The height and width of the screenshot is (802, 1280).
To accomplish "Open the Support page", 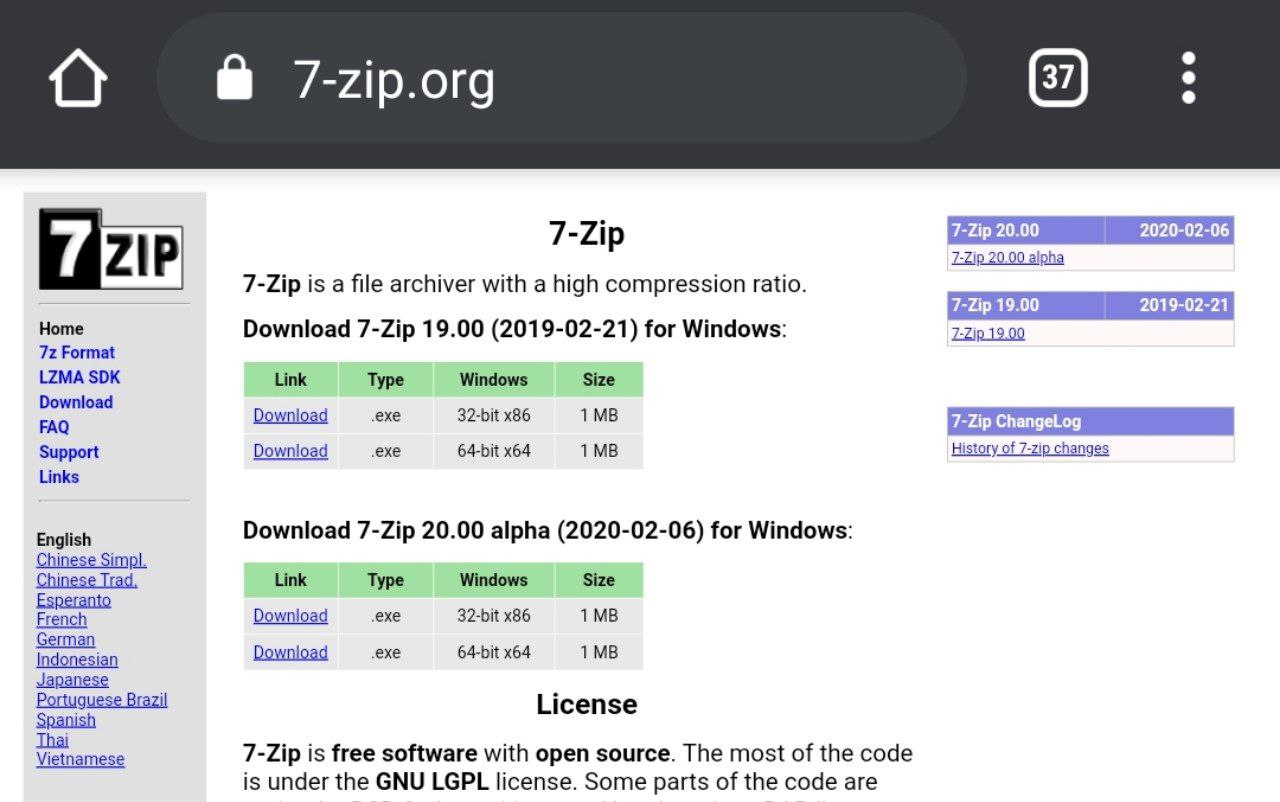I will 69,452.
